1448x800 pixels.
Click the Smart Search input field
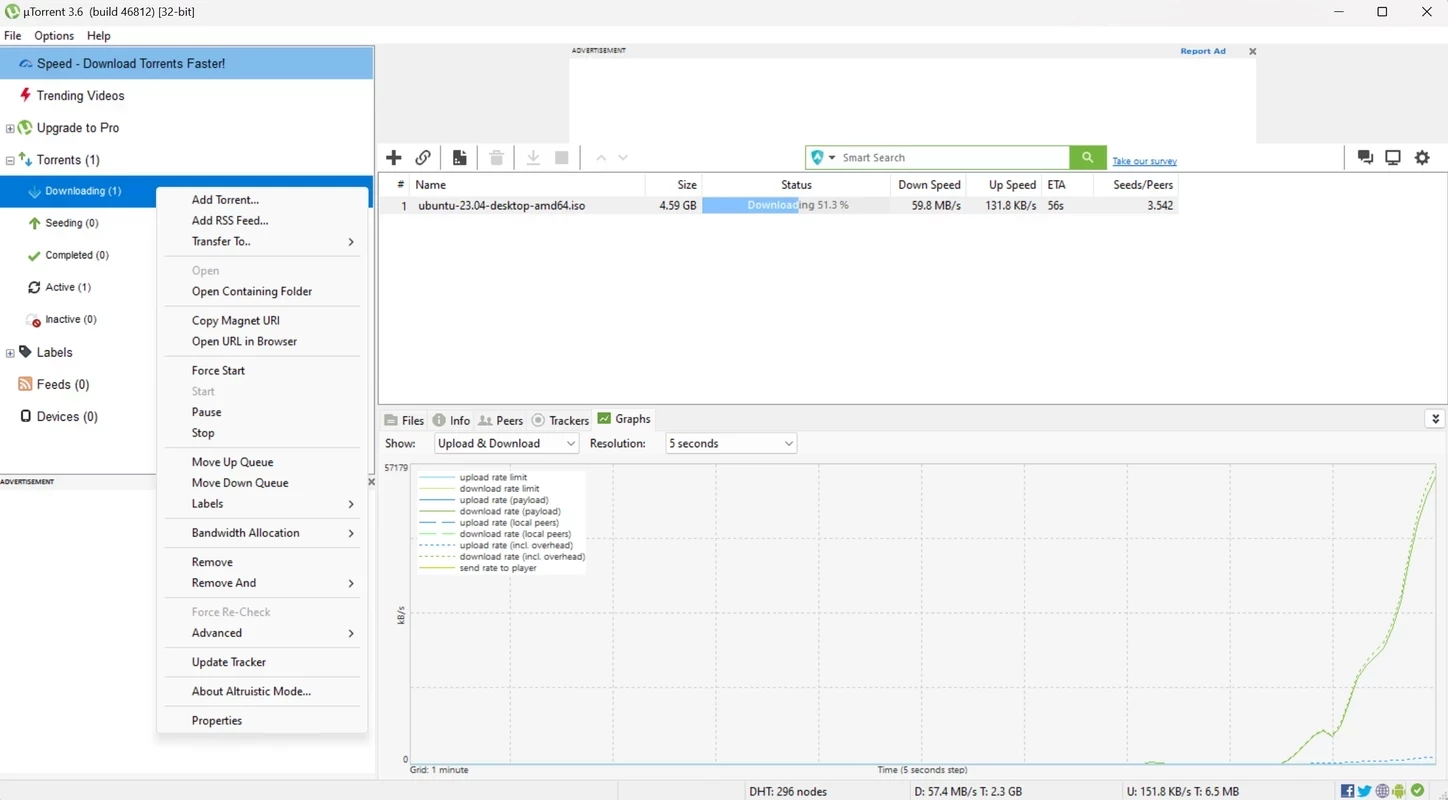[x=950, y=158]
